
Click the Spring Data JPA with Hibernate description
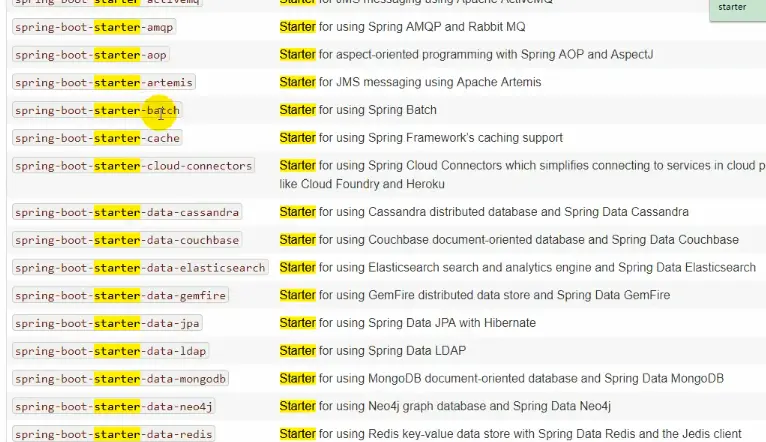(408, 324)
